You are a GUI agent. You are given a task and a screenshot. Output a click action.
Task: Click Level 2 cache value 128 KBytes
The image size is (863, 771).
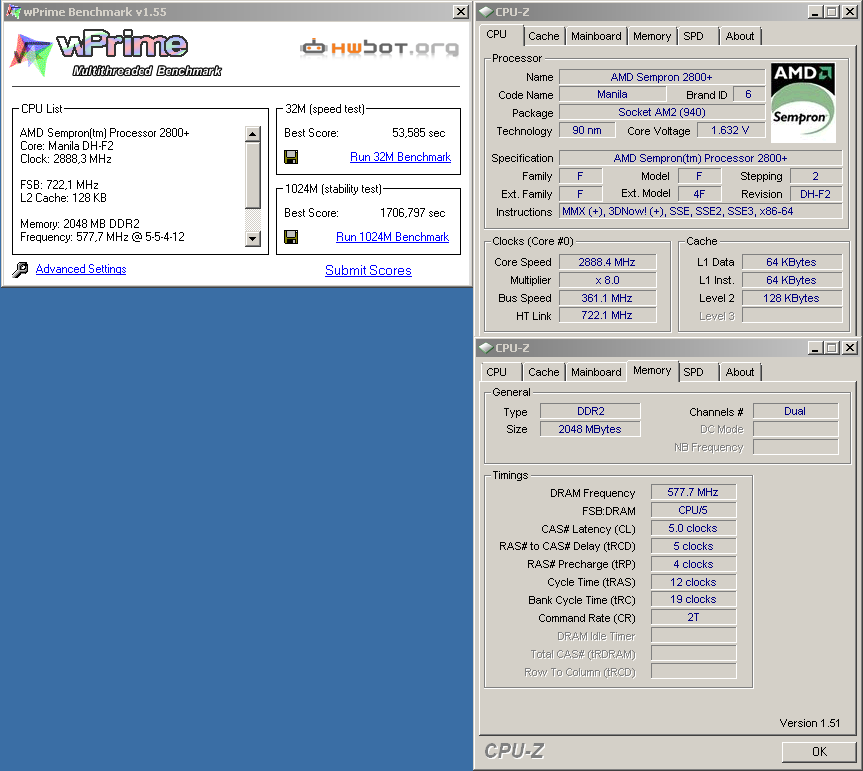(791, 298)
